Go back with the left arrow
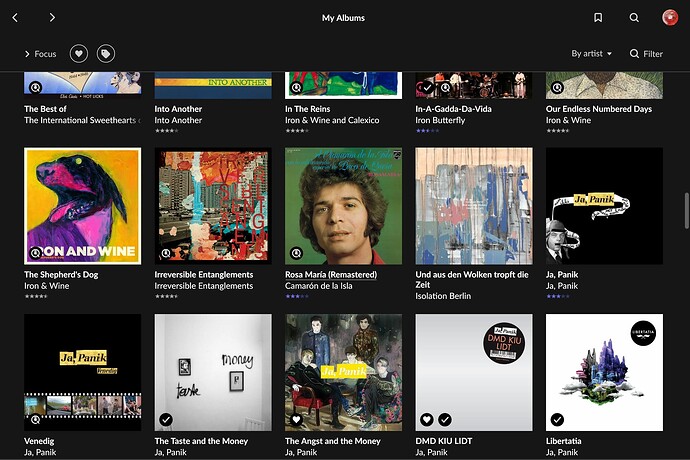 coord(15,18)
